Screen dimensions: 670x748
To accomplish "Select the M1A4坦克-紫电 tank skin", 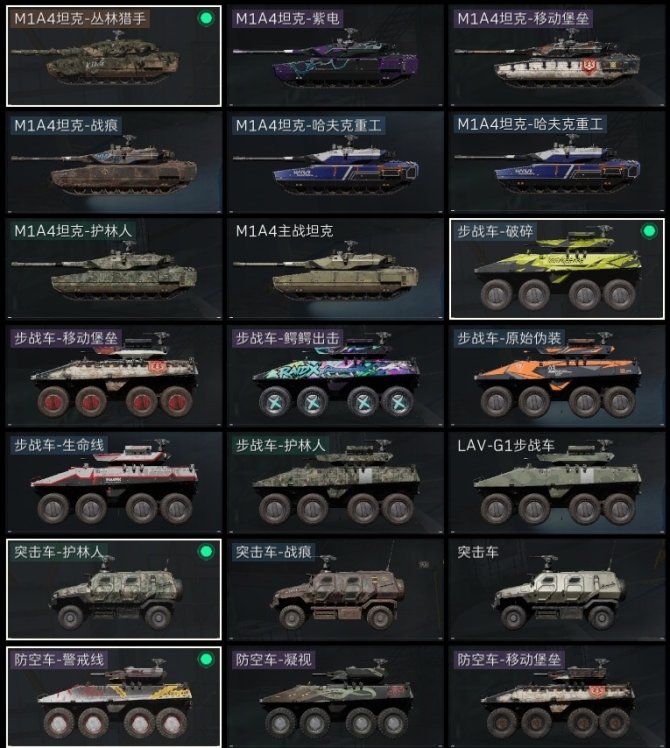I will point(335,56).
